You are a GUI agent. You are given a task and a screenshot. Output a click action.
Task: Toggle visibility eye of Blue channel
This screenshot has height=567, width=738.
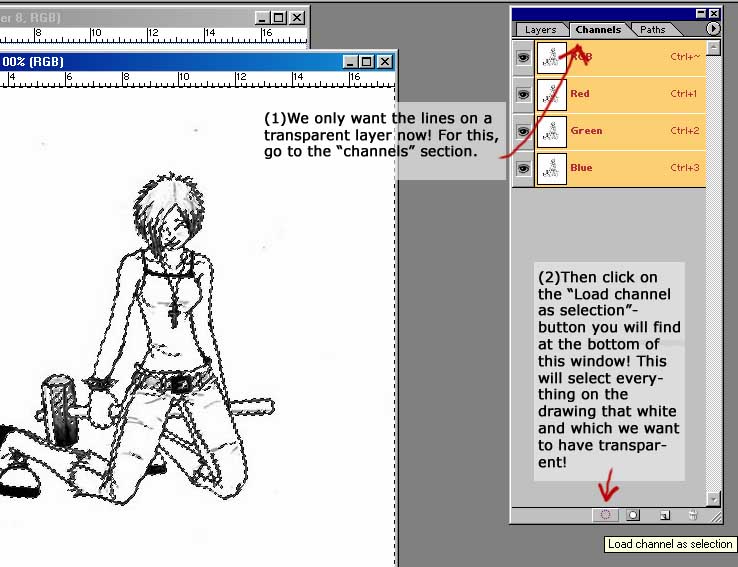click(523, 168)
